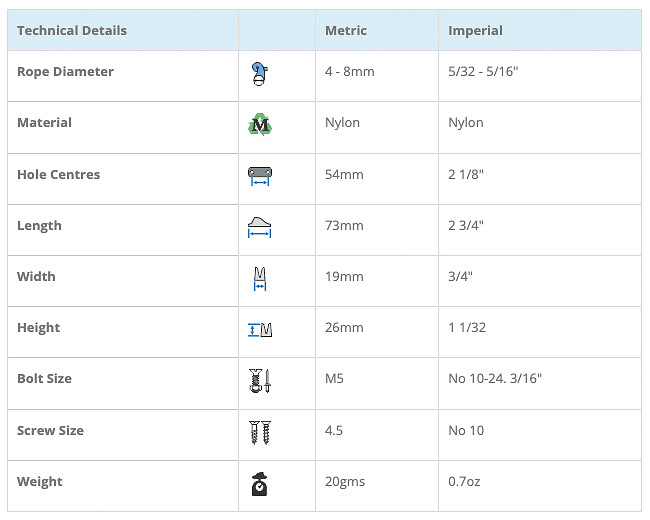Click the Imperial column header

[475, 31]
